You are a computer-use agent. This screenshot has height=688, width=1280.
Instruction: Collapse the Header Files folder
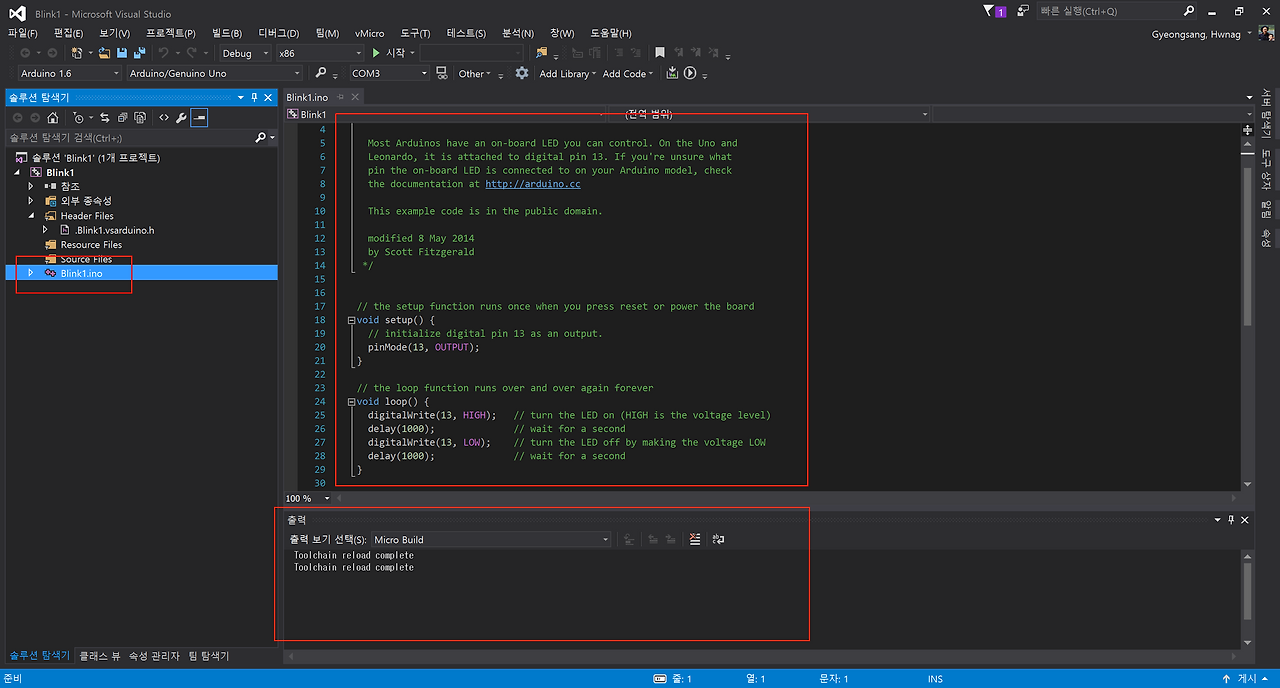click(31, 215)
